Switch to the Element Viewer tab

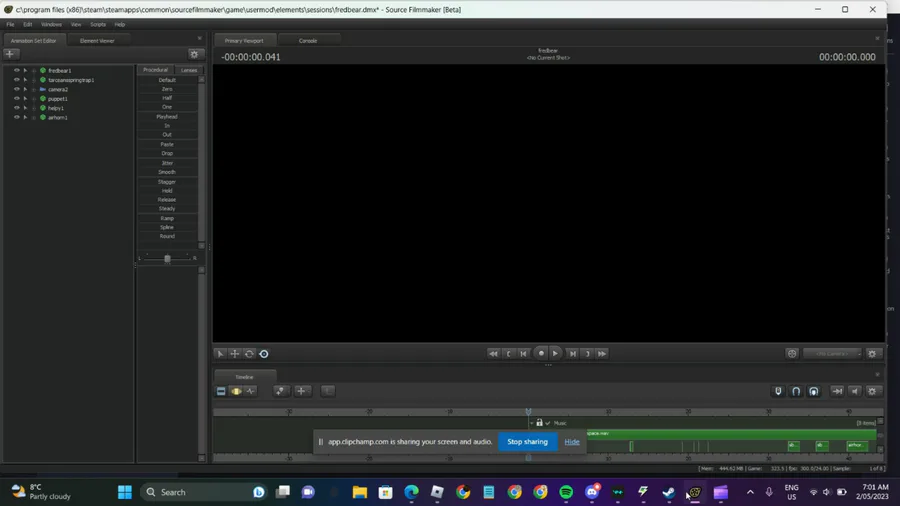tap(97, 41)
